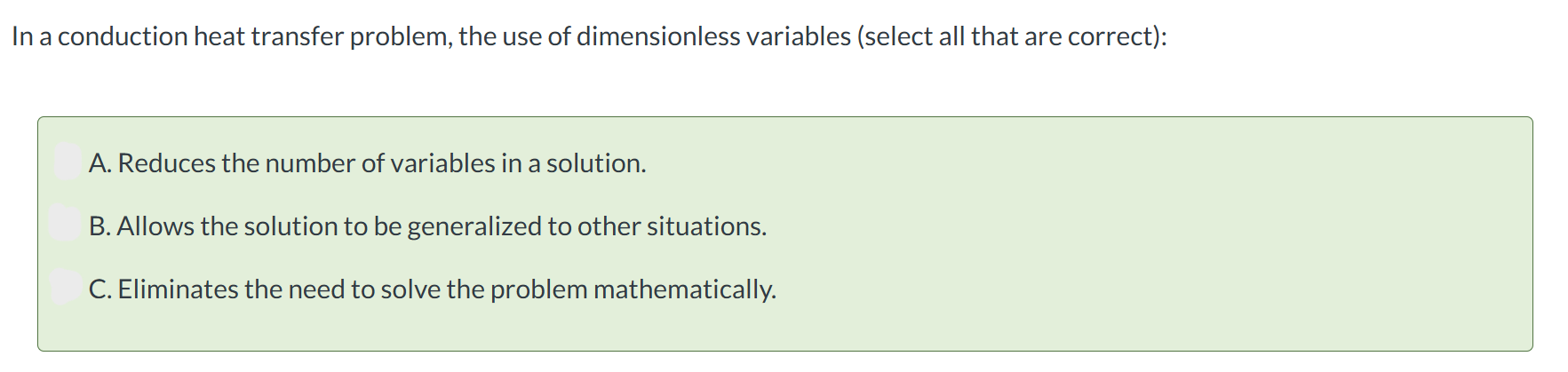Click the word 'mathematically' in option C

point(684,289)
